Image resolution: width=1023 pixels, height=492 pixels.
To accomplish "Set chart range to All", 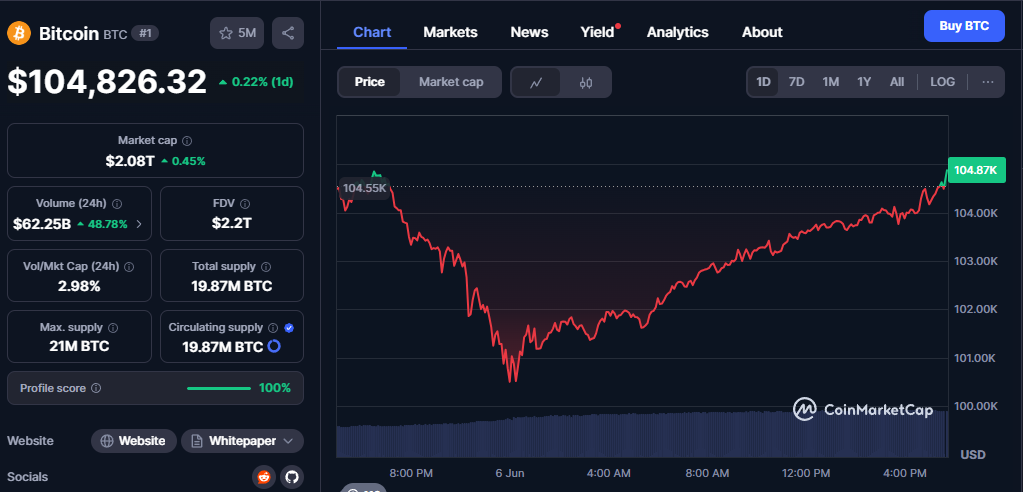I will [x=897, y=82].
